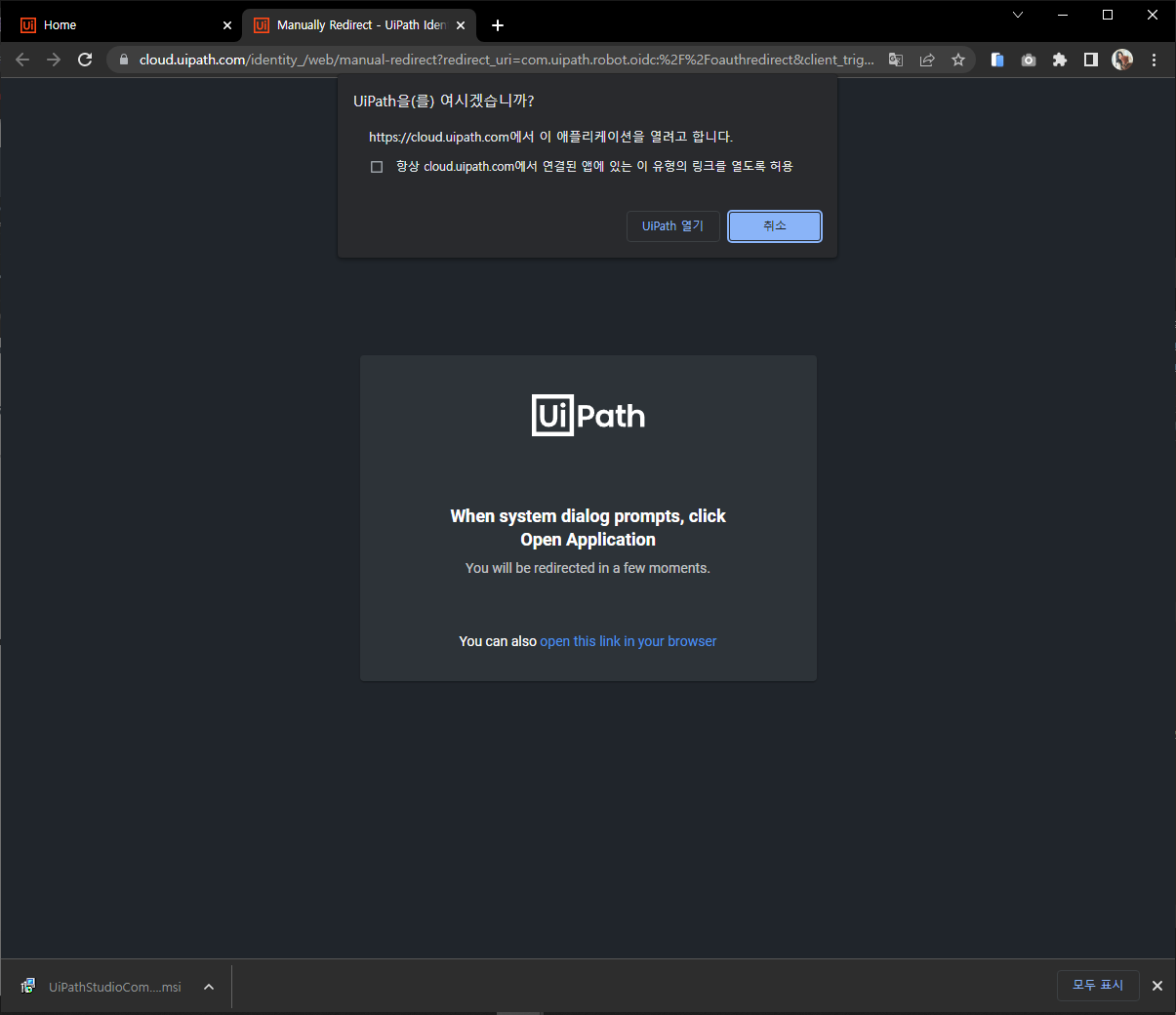Open the blue document extension icon
This screenshot has height=1015, width=1176.
tap(997, 60)
